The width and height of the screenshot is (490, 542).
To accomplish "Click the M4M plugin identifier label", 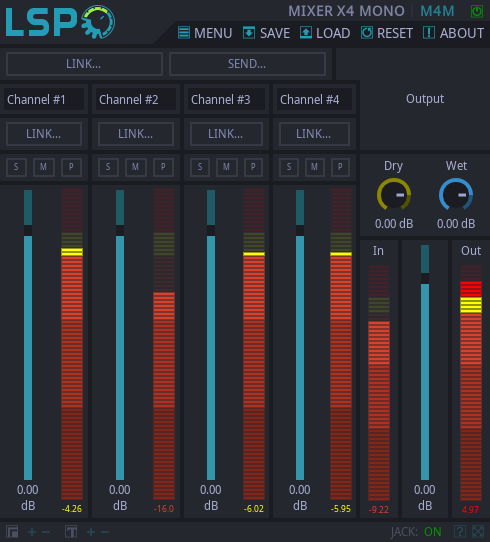I will 437,11.
